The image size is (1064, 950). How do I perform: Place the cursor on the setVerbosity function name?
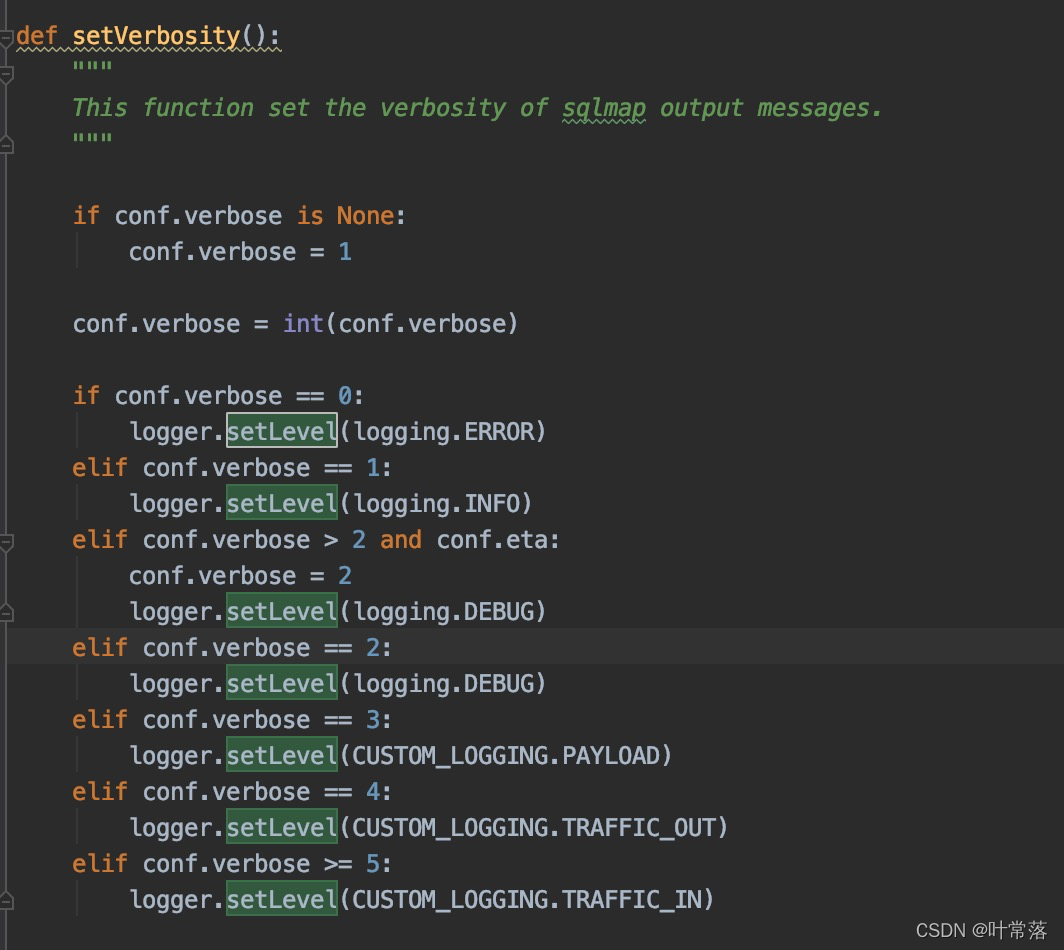coord(156,36)
